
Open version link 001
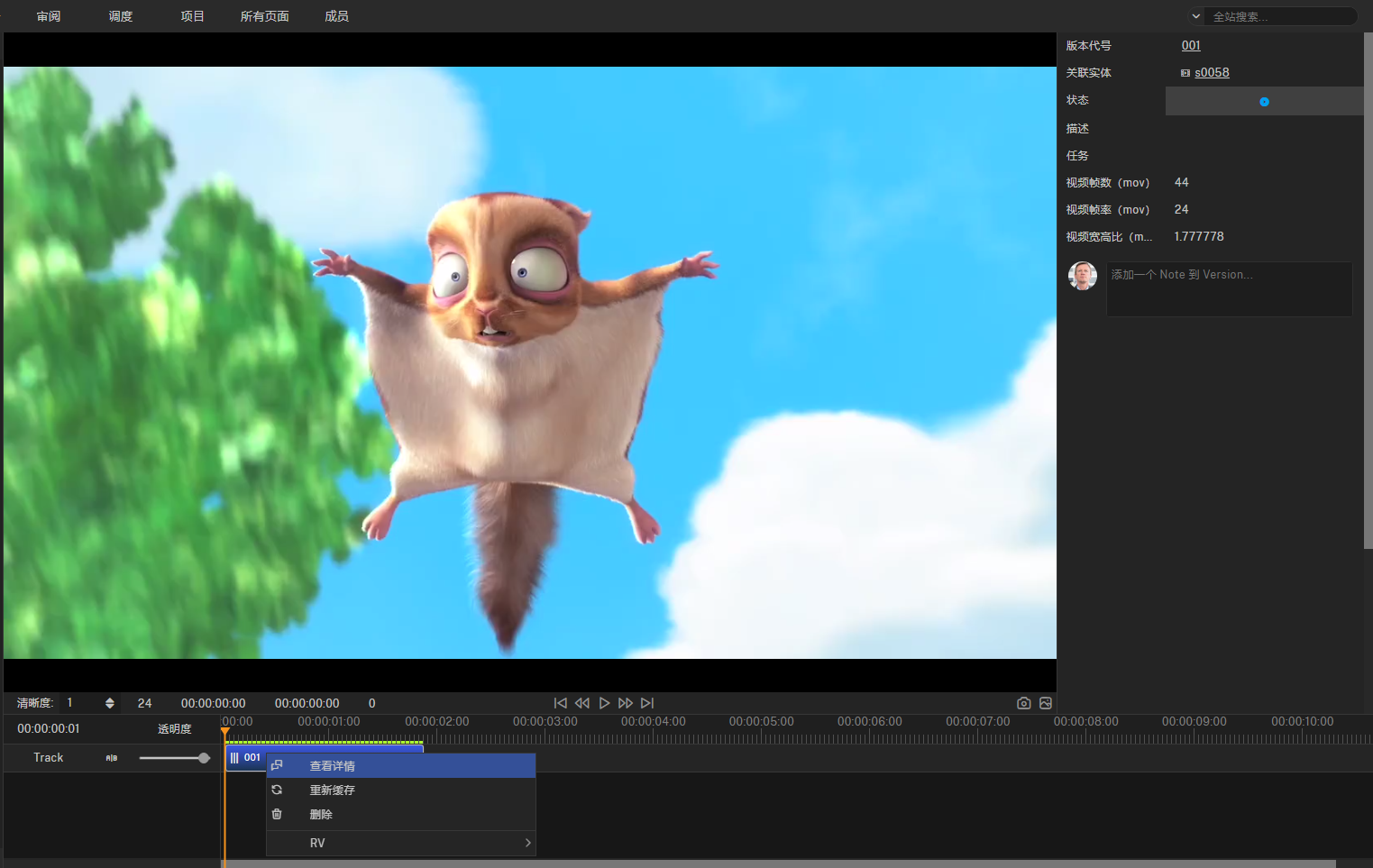point(1191,46)
